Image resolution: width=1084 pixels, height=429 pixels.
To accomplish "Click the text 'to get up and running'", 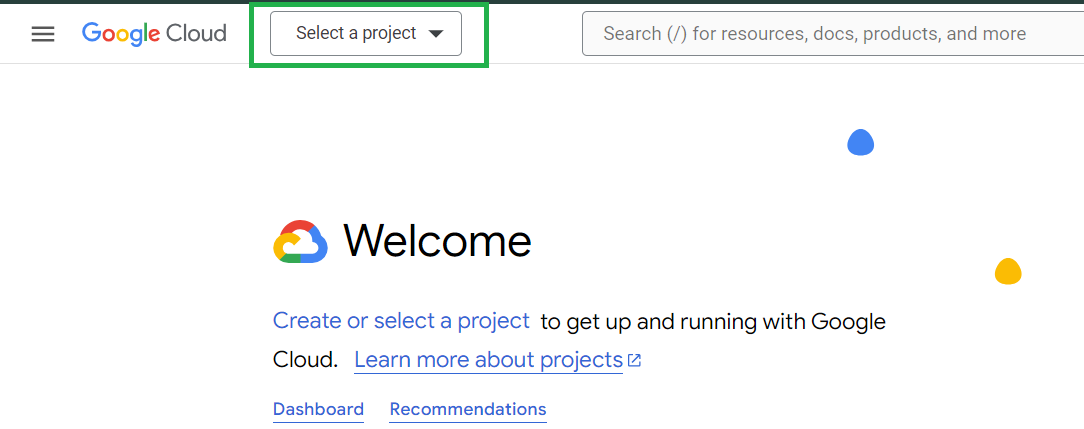I will click(x=652, y=321).
